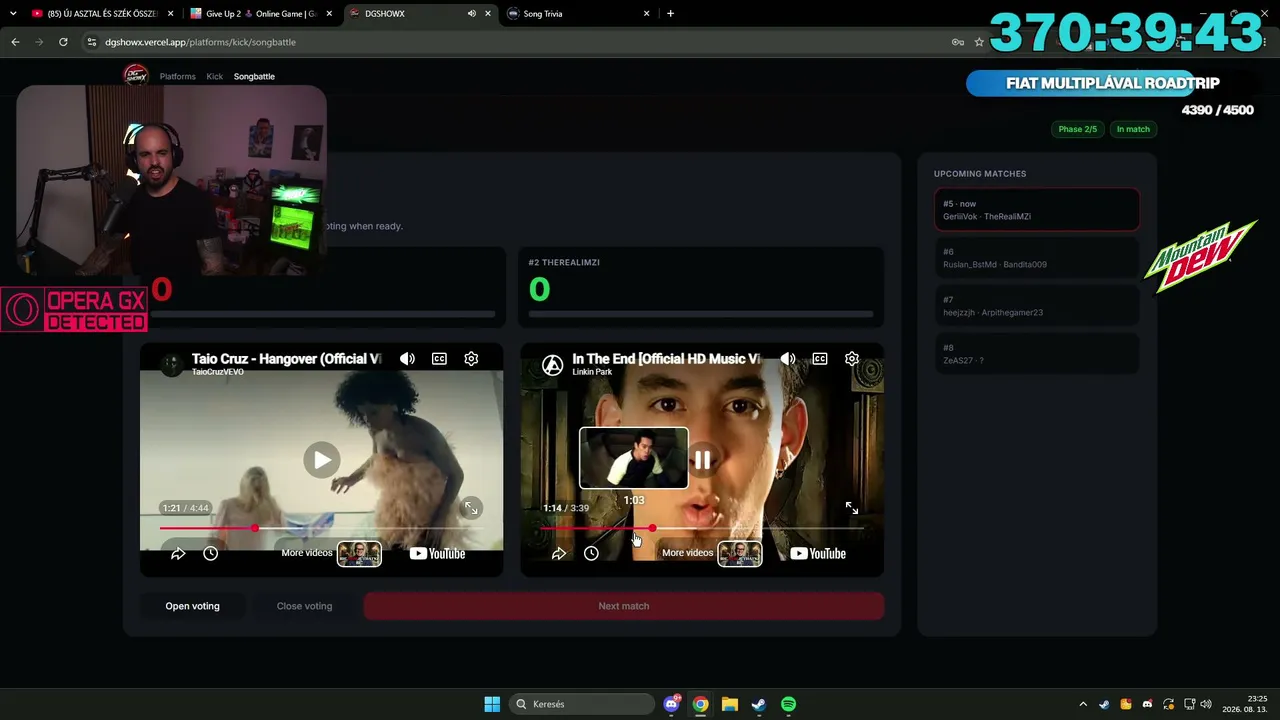Click the In match status badge
Viewport: 1280px width, 720px height.
[x=1133, y=129]
